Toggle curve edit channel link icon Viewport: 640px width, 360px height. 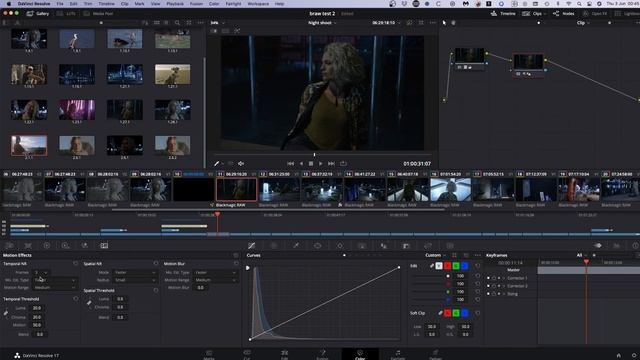431,266
